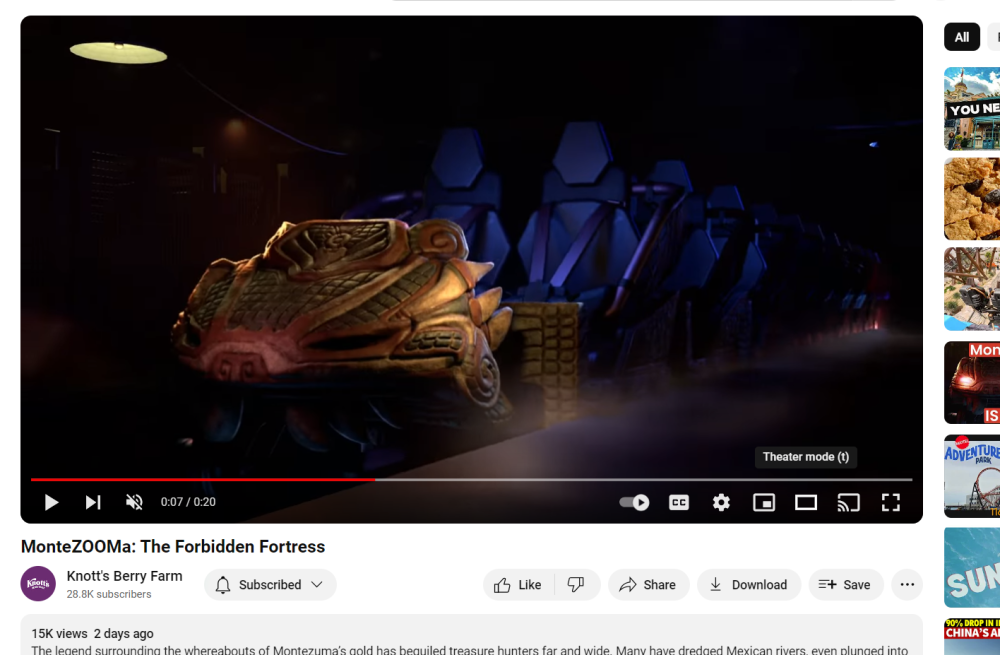Viewport: 1000px width, 655px height.
Task: Open the first recommended video thumbnail
Action: click(970, 107)
